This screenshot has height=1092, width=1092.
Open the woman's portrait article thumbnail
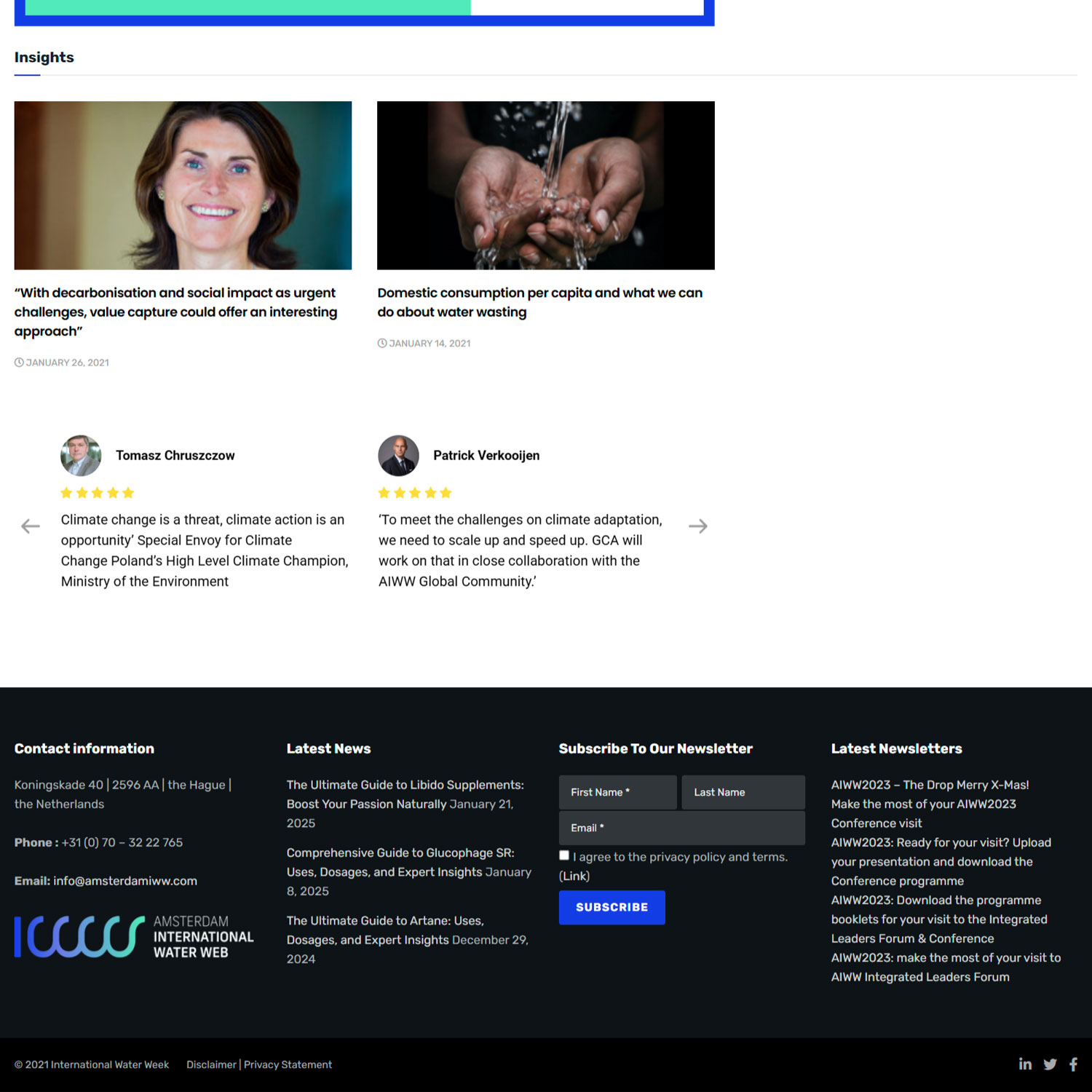coord(183,186)
